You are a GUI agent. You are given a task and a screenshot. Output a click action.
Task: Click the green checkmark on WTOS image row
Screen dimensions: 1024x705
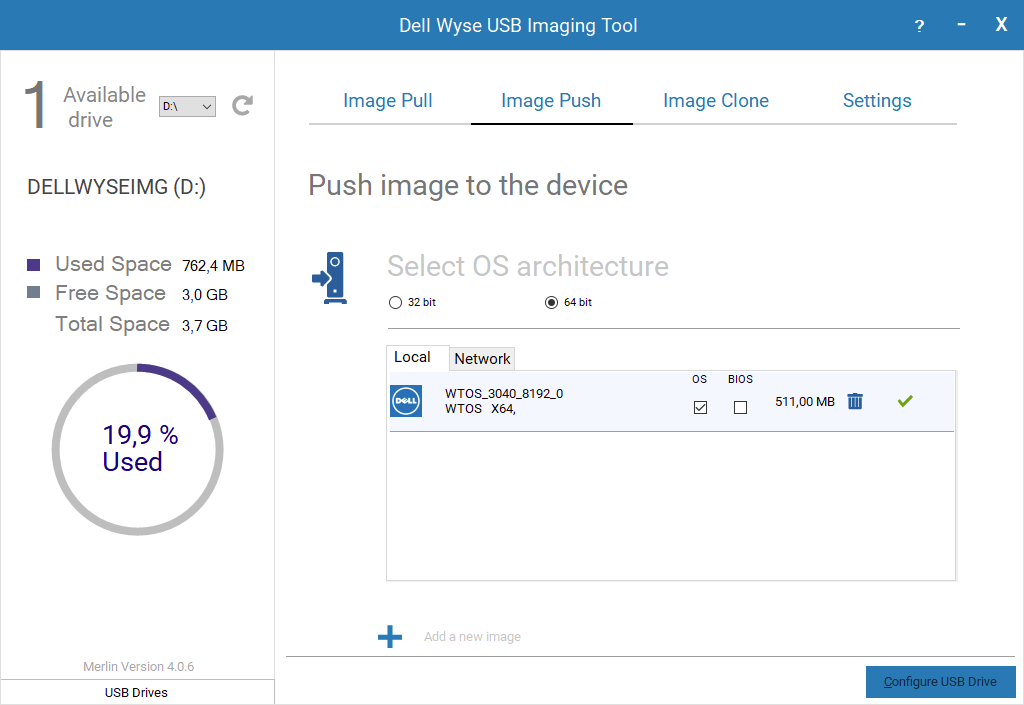tap(905, 401)
